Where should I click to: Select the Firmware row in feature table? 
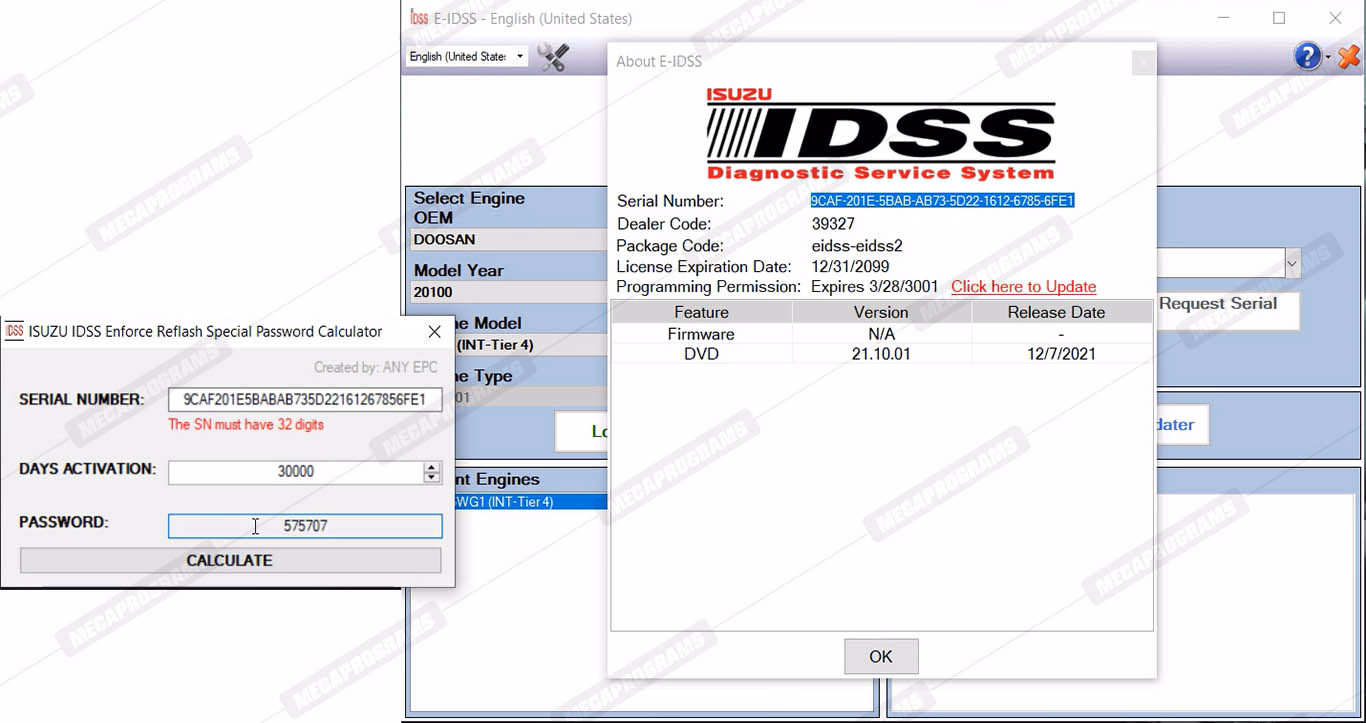click(881, 334)
